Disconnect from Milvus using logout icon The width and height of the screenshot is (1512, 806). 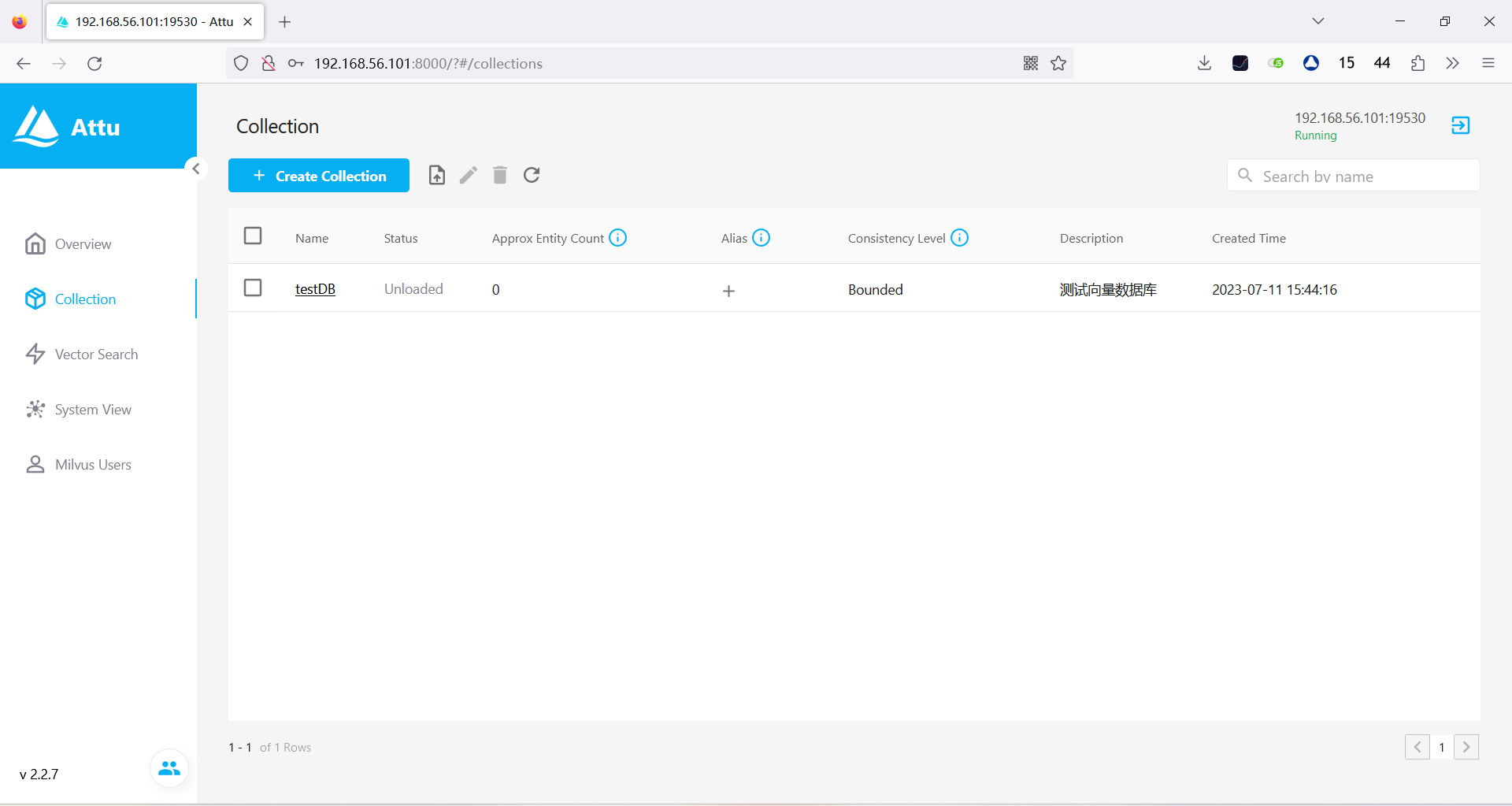tap(1461, 125)
